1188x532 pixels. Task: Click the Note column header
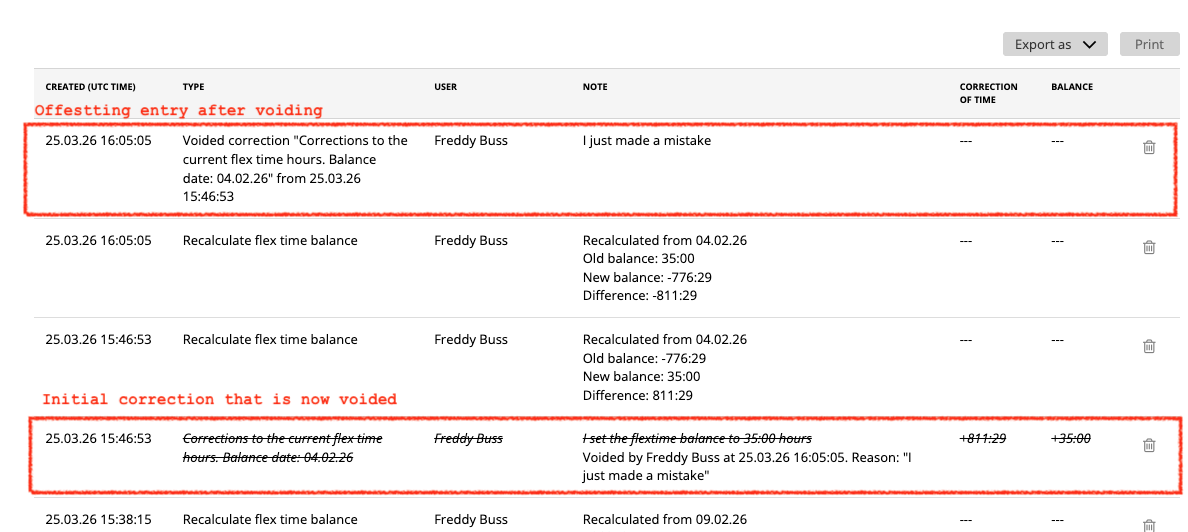coord(595,87)
